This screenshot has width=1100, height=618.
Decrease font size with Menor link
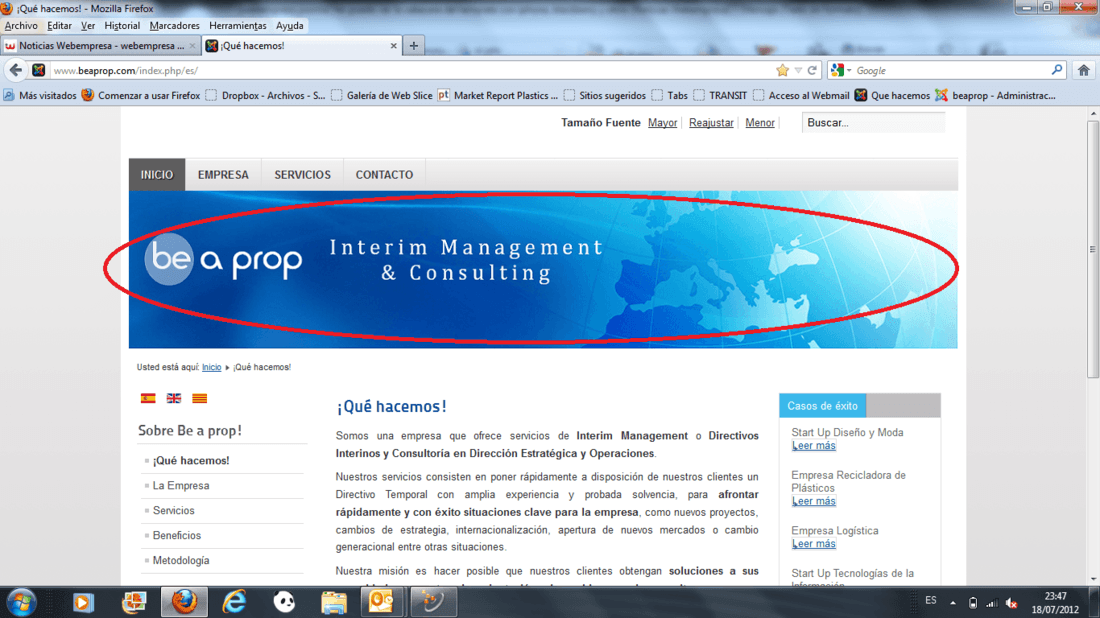pyautogui.click(x=760, y=123)
